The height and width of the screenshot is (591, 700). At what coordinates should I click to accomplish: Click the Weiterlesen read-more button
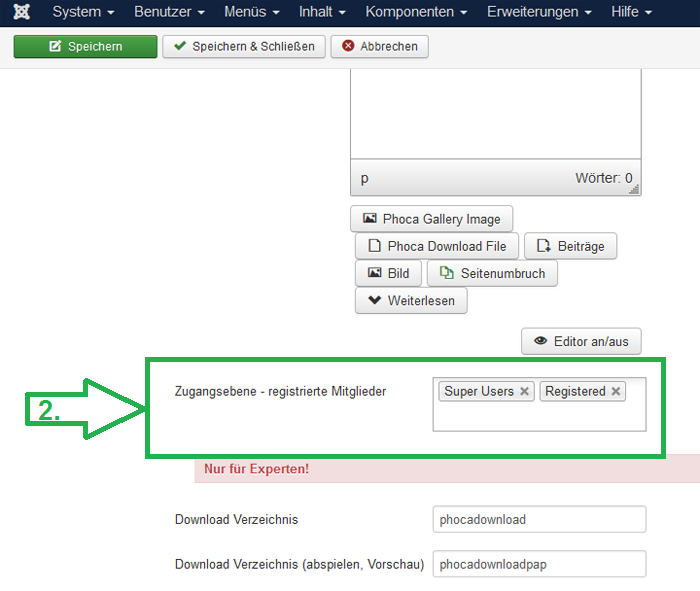pos(411,300)
